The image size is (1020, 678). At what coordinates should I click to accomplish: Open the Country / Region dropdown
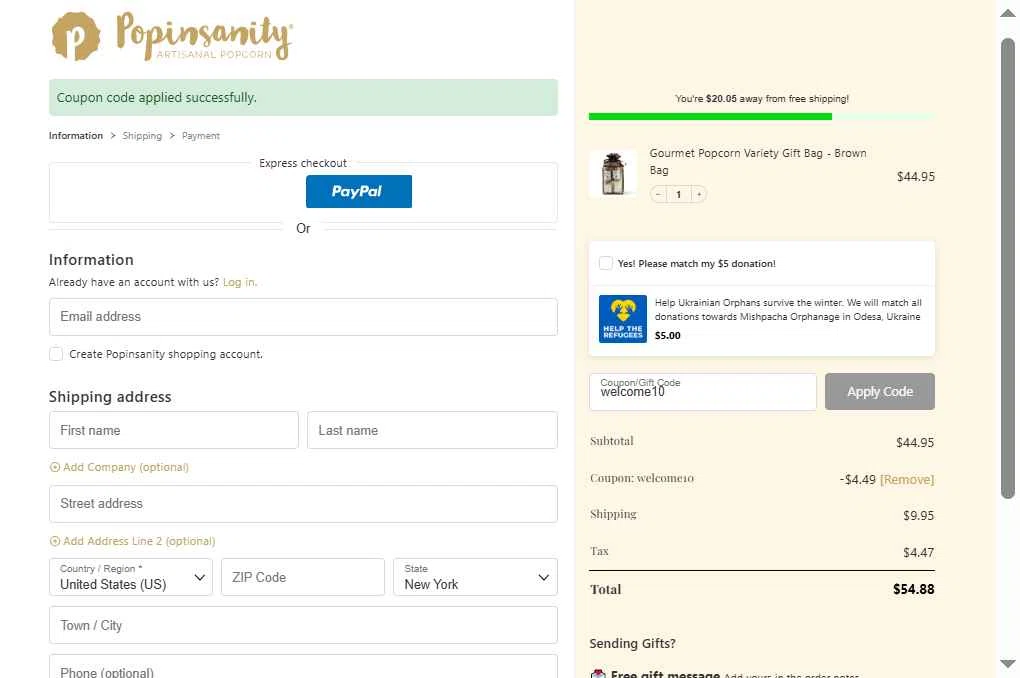click(131, 577)
